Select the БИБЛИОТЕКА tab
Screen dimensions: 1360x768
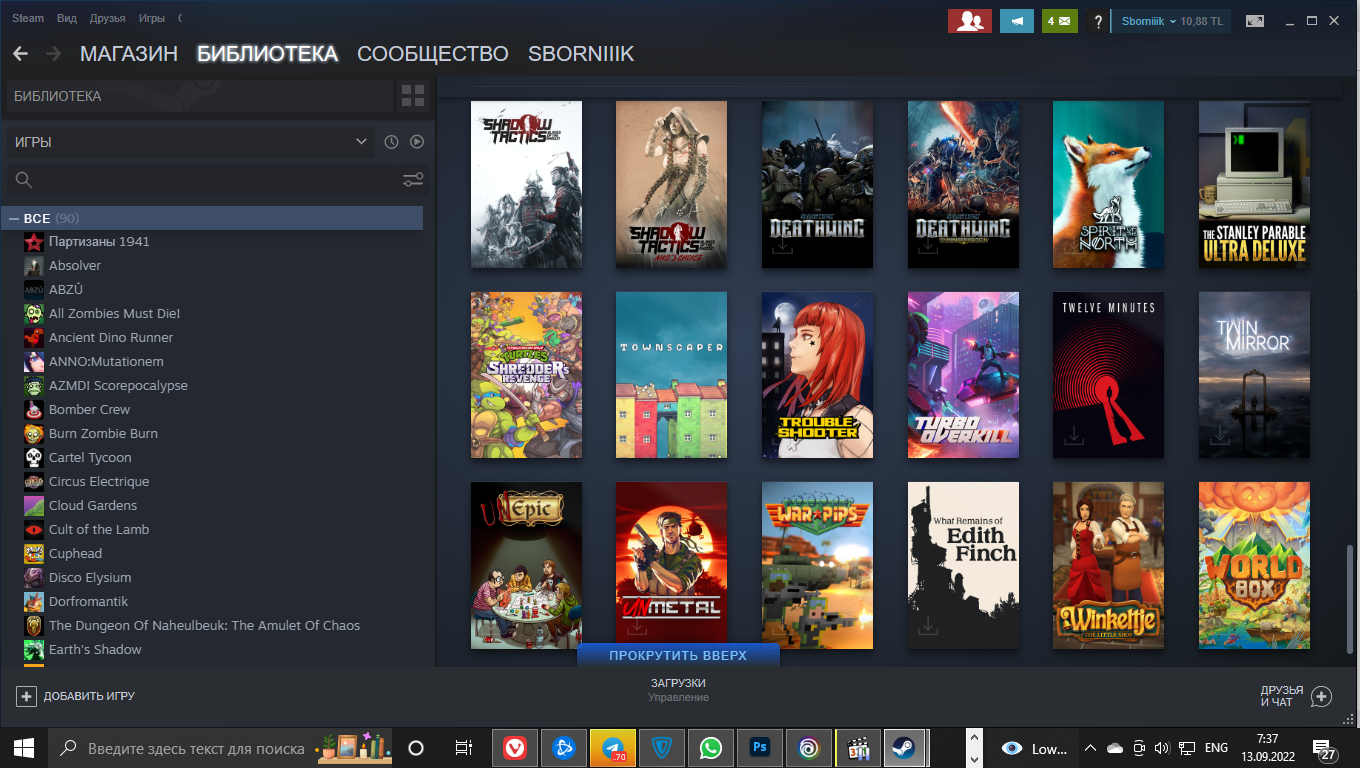click(x=267, y=54)
